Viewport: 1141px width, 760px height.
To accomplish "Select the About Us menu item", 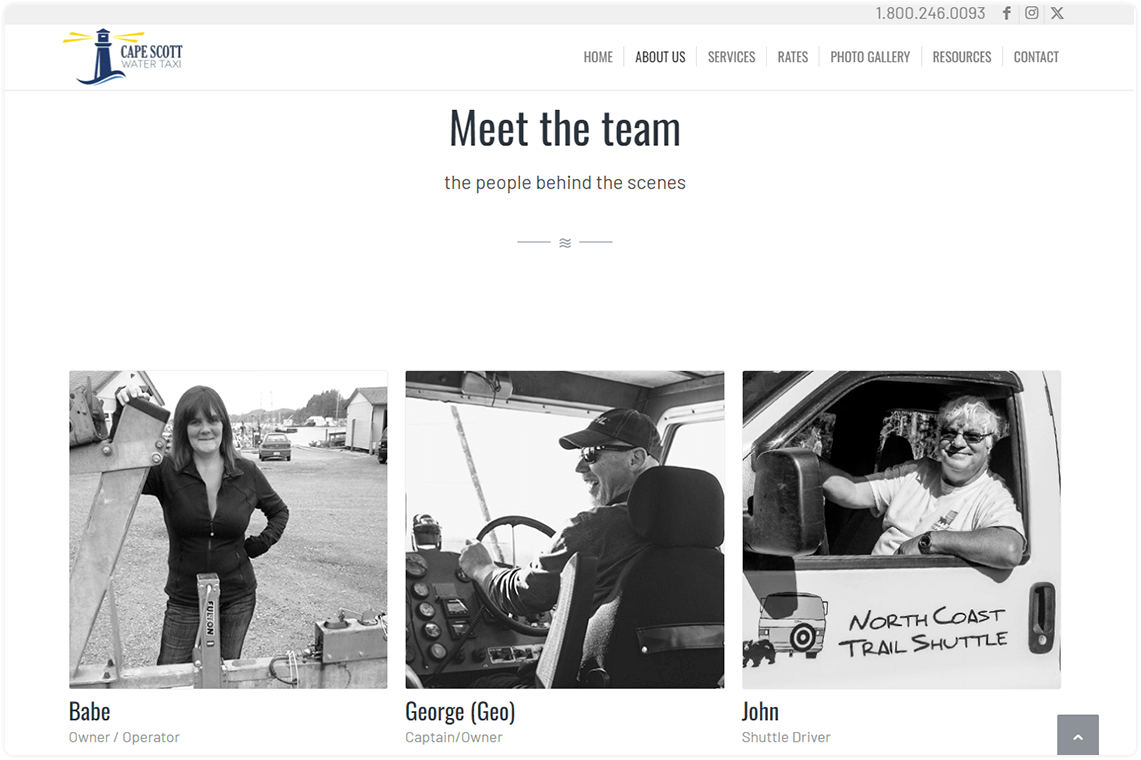I will point(660,57).
